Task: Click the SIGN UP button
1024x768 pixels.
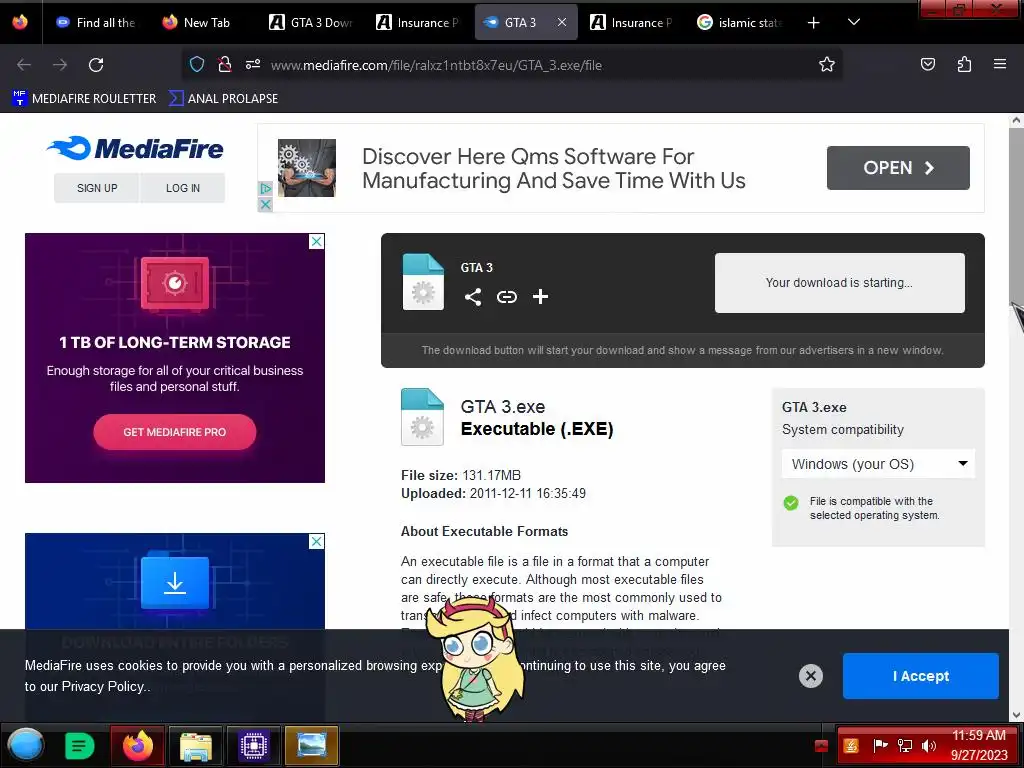Action: coord(97,188)
